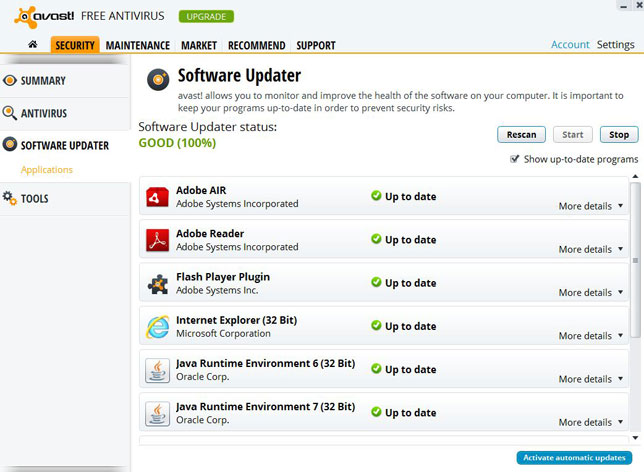644x472 pixels.
Task: Click the list scrollbar up arrow
Action: click(x=635, y=176)
